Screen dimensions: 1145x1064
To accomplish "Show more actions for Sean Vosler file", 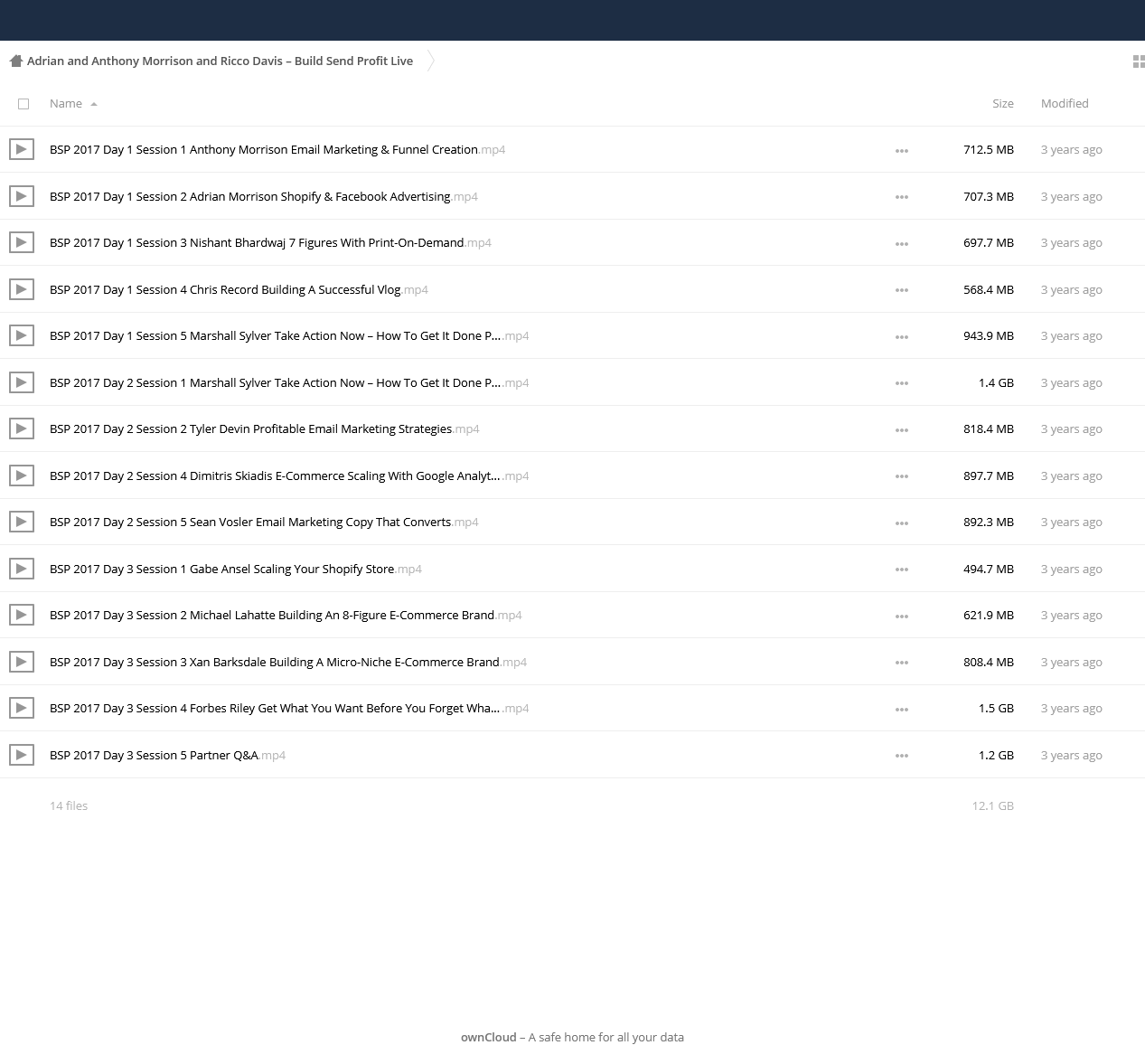I will click(902, 523).
